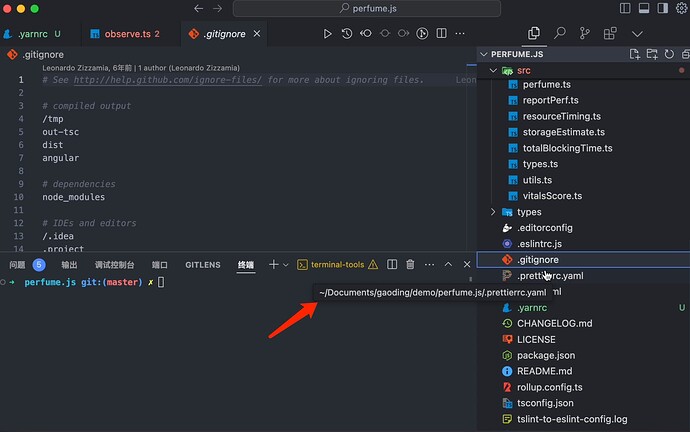Click the perfume.js command search box
Screen dimensions: 690x432
pyautogui.click(x=367, y=8)
